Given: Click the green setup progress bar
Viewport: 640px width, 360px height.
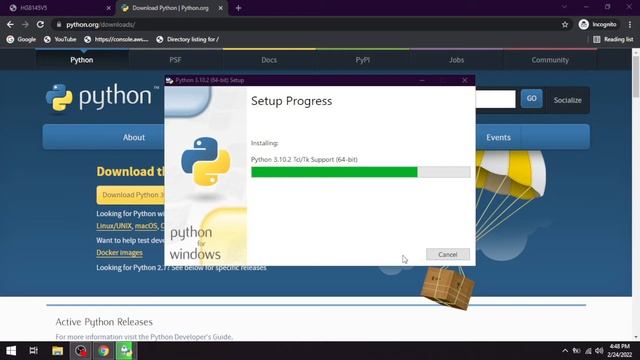Looking at the screenshot, I should click(x=334, y=172).
